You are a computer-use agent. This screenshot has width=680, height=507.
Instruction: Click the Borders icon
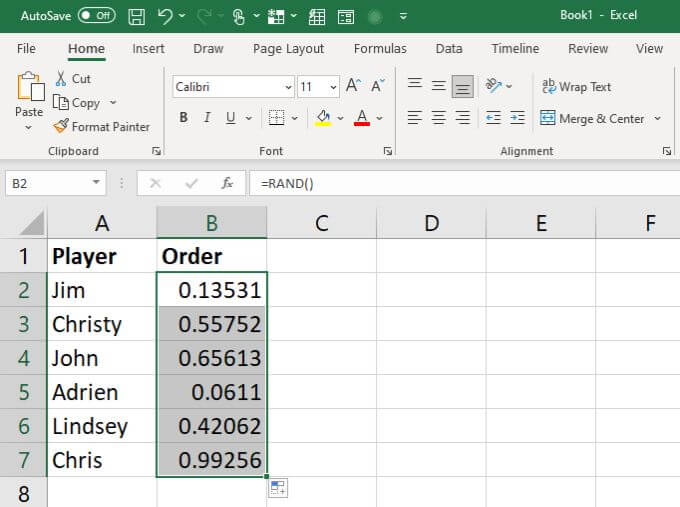click(x=276, y=118)
